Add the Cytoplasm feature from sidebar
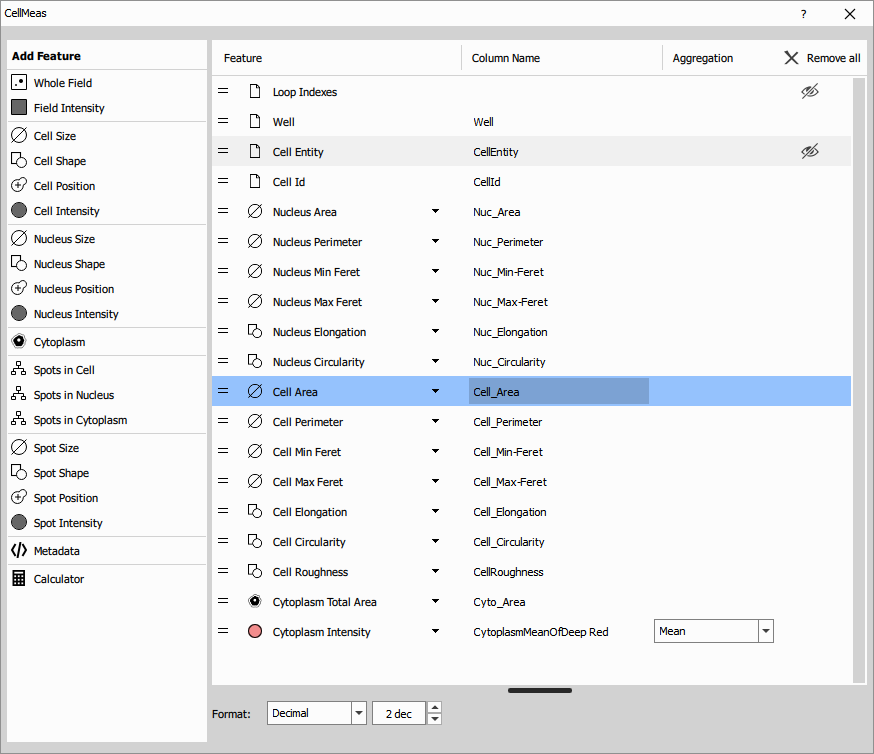Viewport: 874px width, 754px height. point(60,342)
